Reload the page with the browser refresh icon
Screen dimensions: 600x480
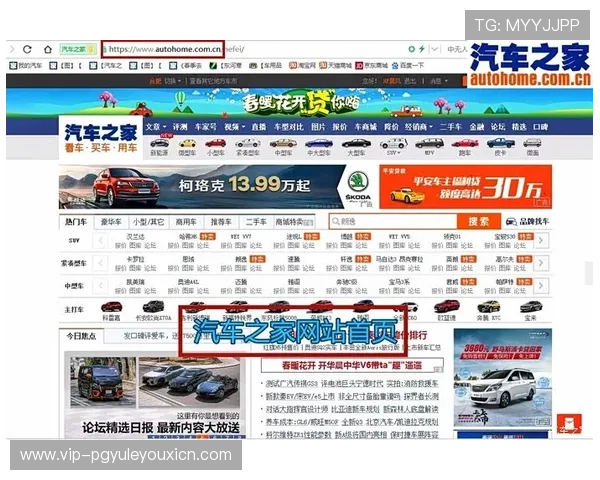27,49
